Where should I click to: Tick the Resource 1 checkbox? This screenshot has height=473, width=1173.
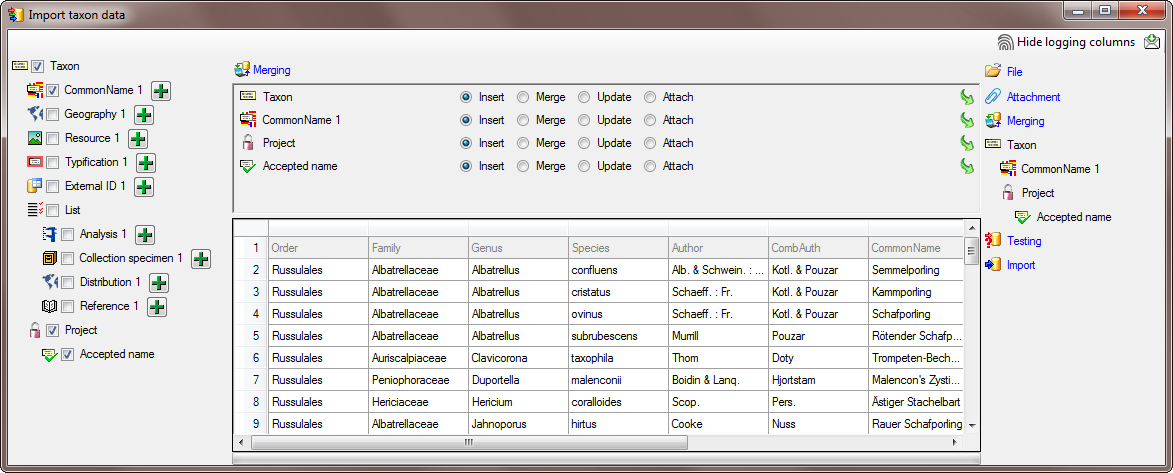coord(53,139)
